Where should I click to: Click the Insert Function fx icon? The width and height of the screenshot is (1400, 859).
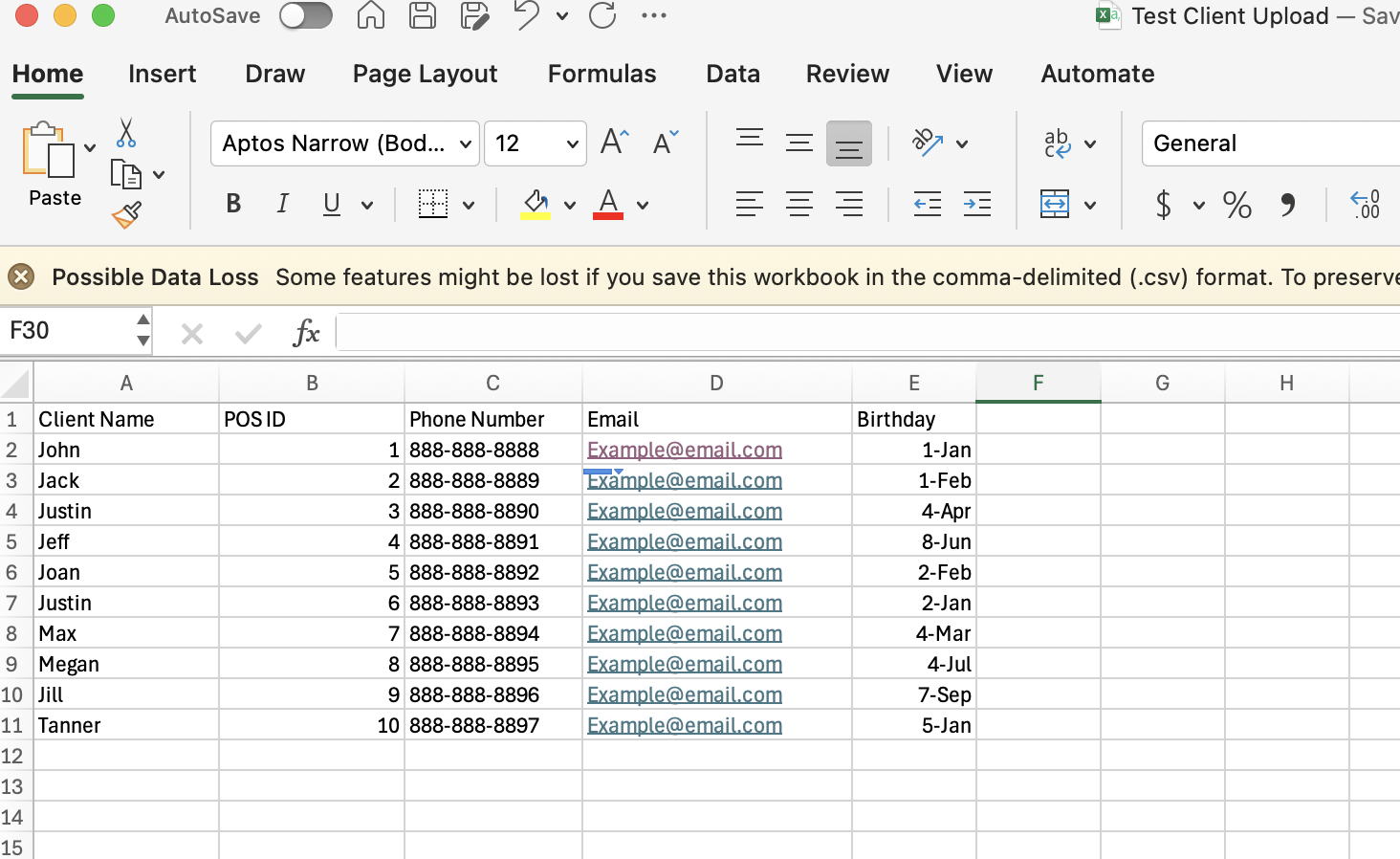306,333
